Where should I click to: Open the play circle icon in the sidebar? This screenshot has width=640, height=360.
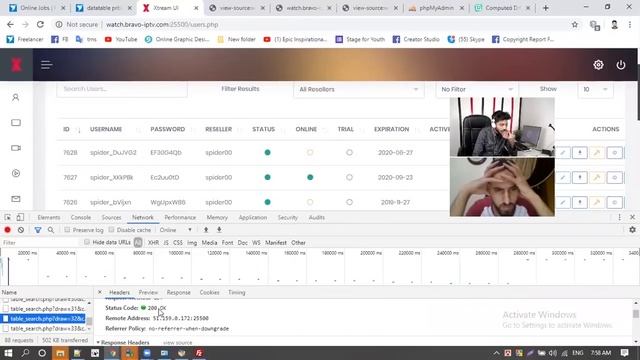pos(16,173)
